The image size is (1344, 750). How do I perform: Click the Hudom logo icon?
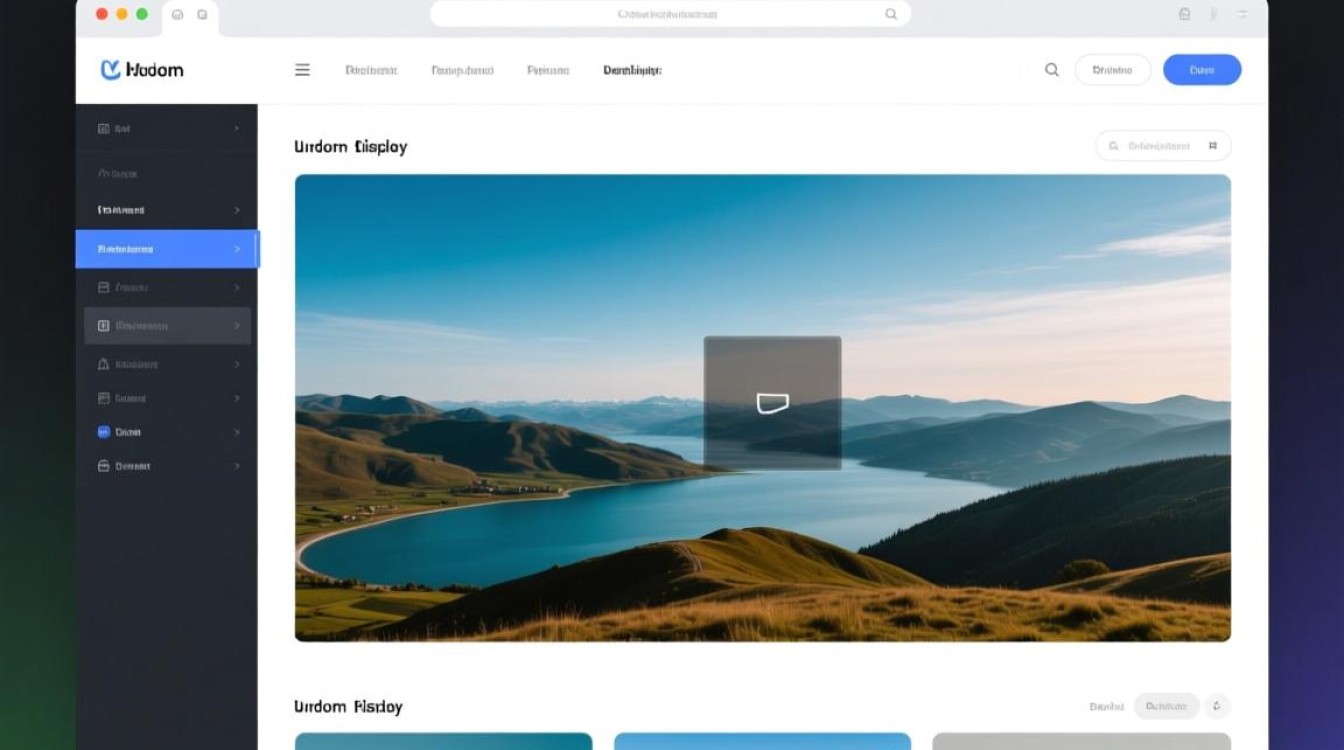[x=111, y=70]
